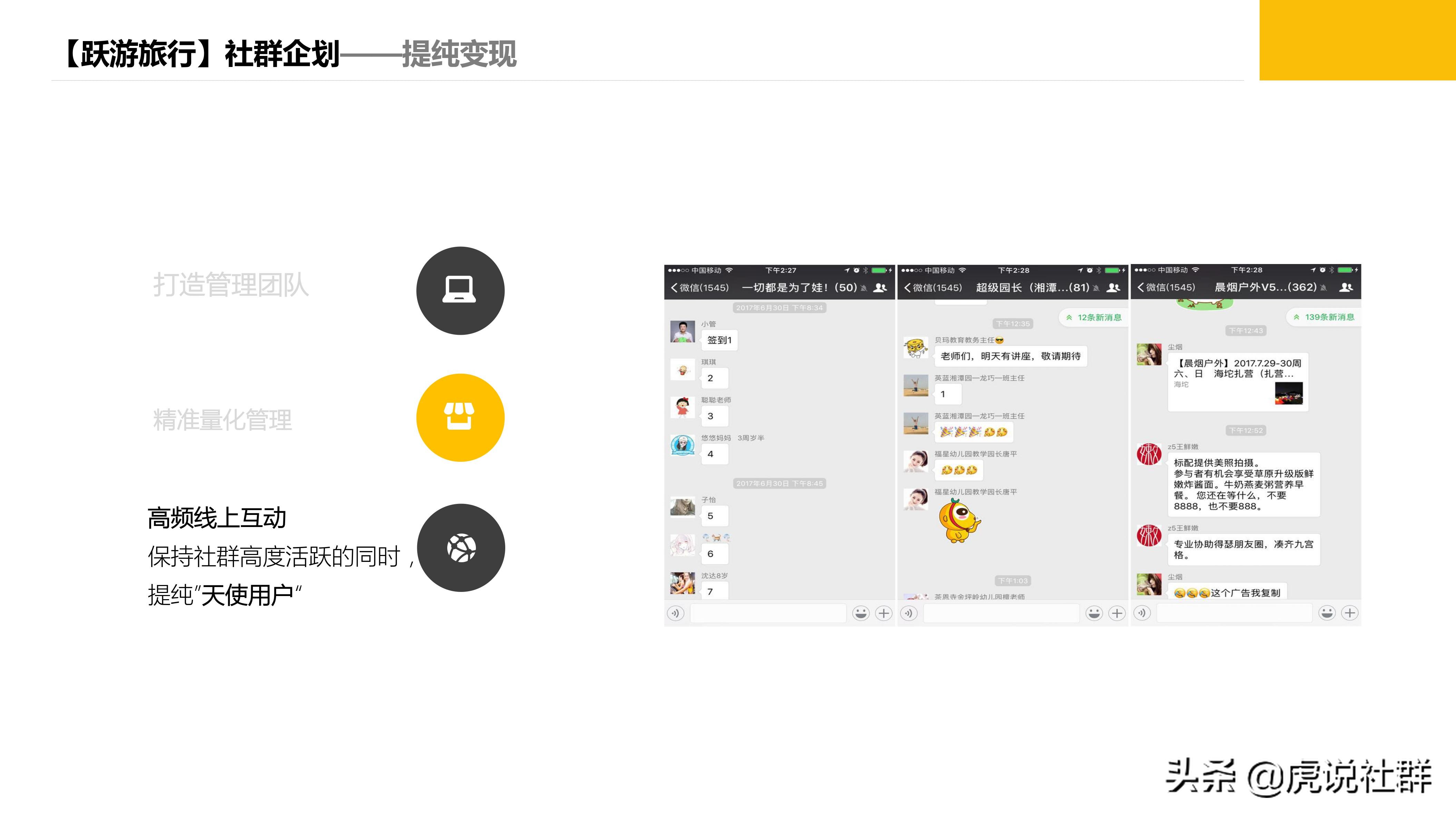Open the emoji picker in 一切都是为了娃 chat
This screenshot has width=1456, height=819.
coord(868,613)
